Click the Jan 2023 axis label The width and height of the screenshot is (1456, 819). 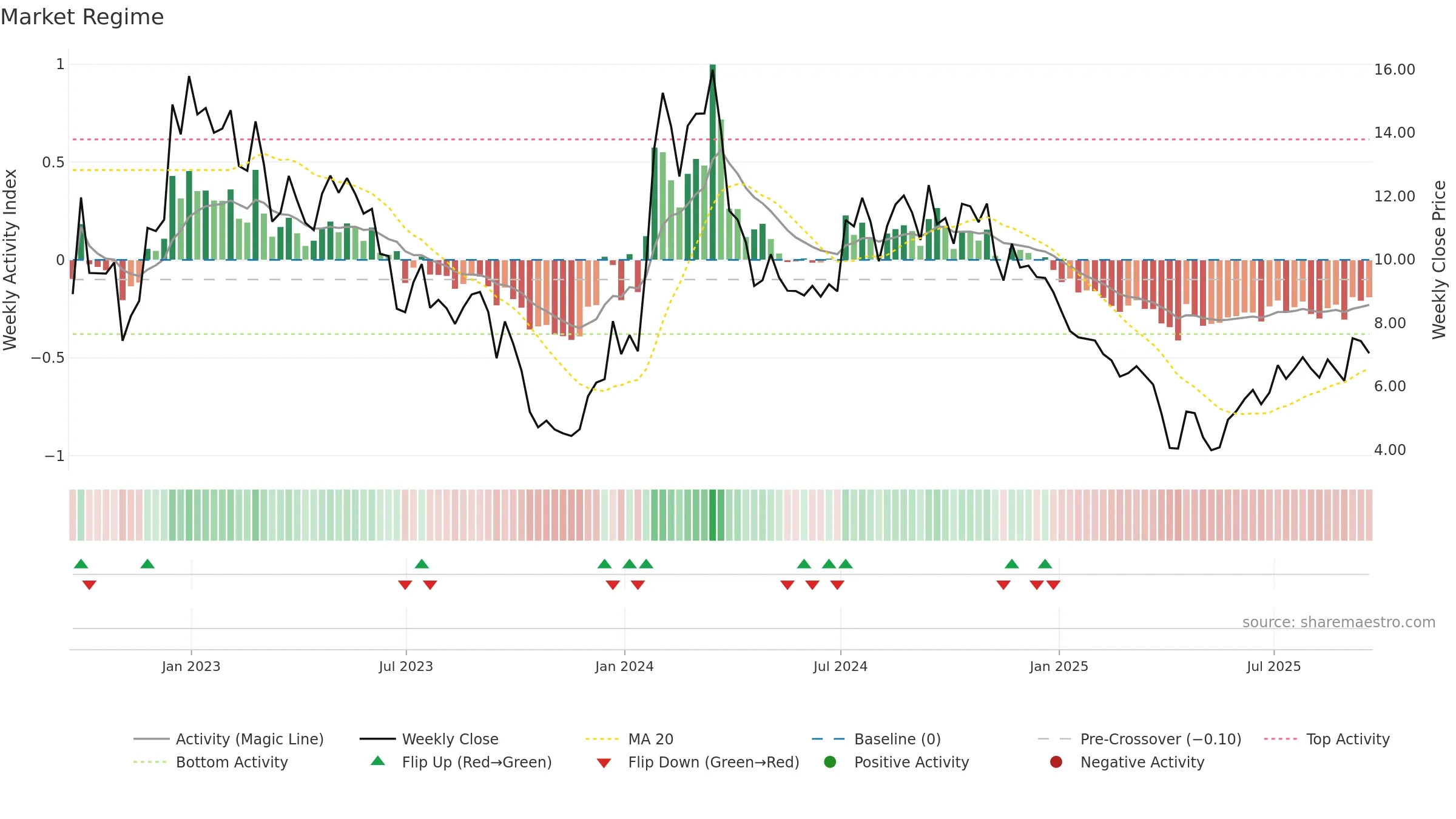[191, 667]
